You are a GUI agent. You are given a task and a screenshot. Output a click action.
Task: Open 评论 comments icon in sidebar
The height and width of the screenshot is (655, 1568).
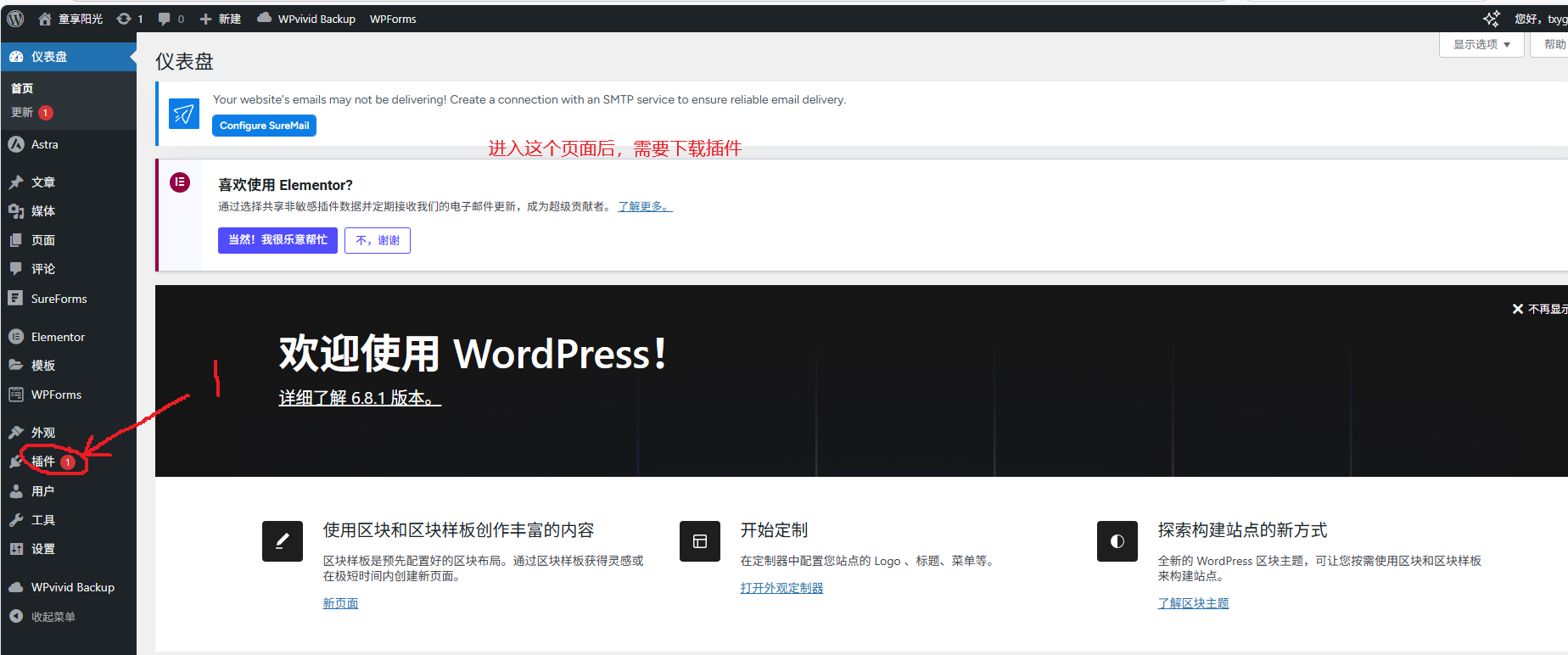point(16,269)
